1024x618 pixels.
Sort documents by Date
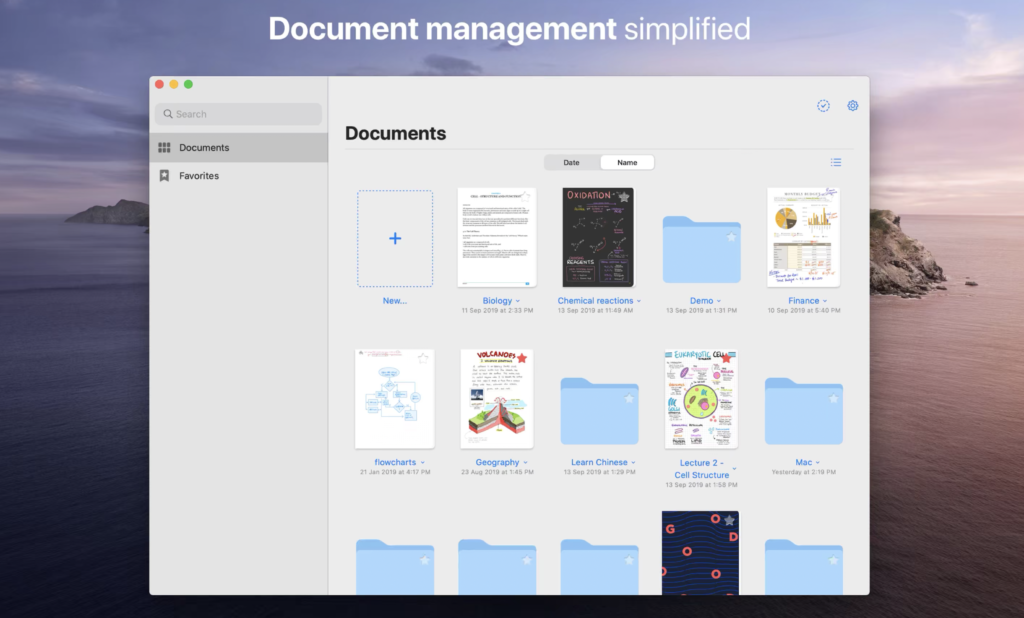pos(571,162)
